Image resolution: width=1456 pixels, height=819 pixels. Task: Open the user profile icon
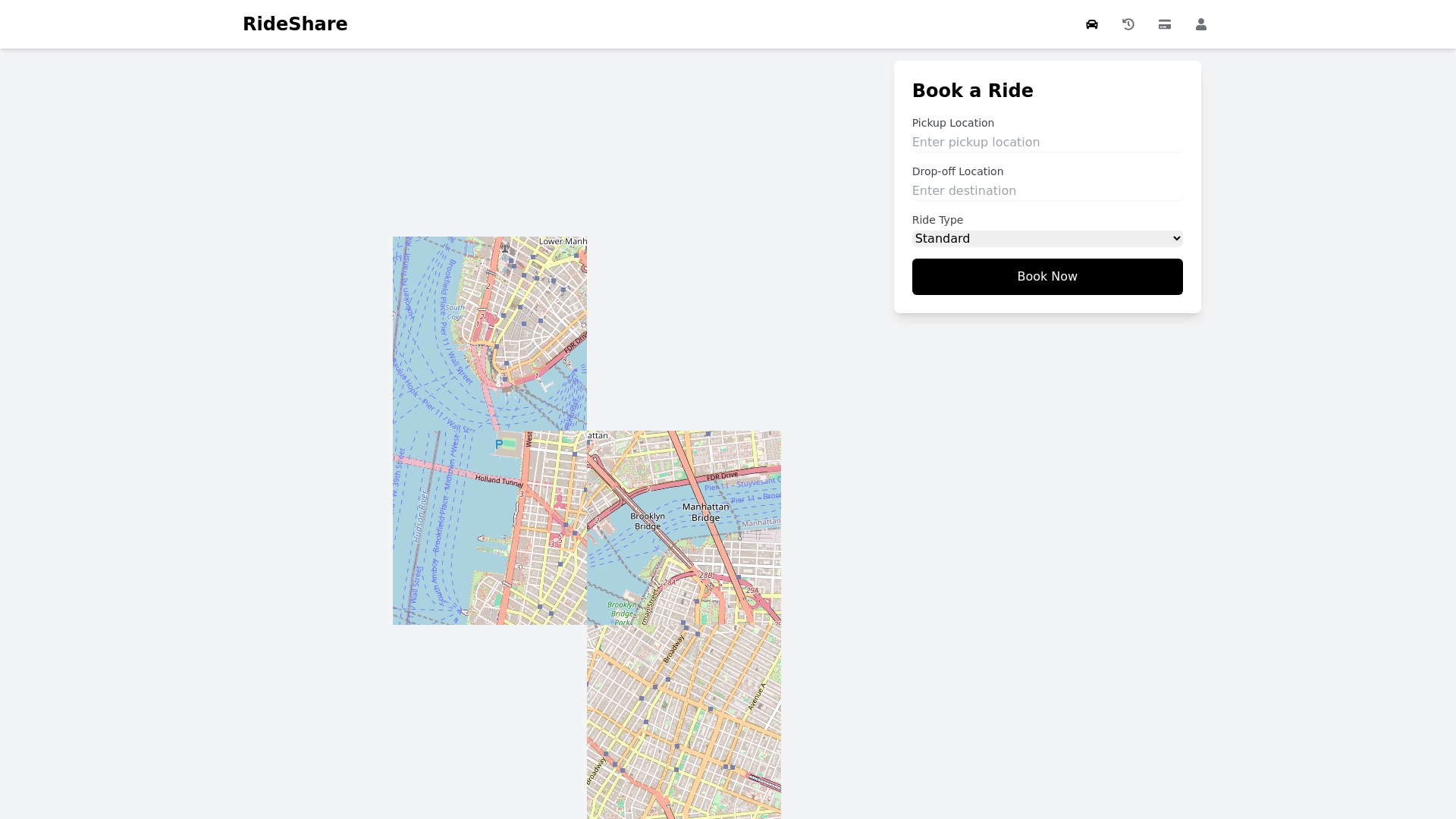[x=1201, y=24]
